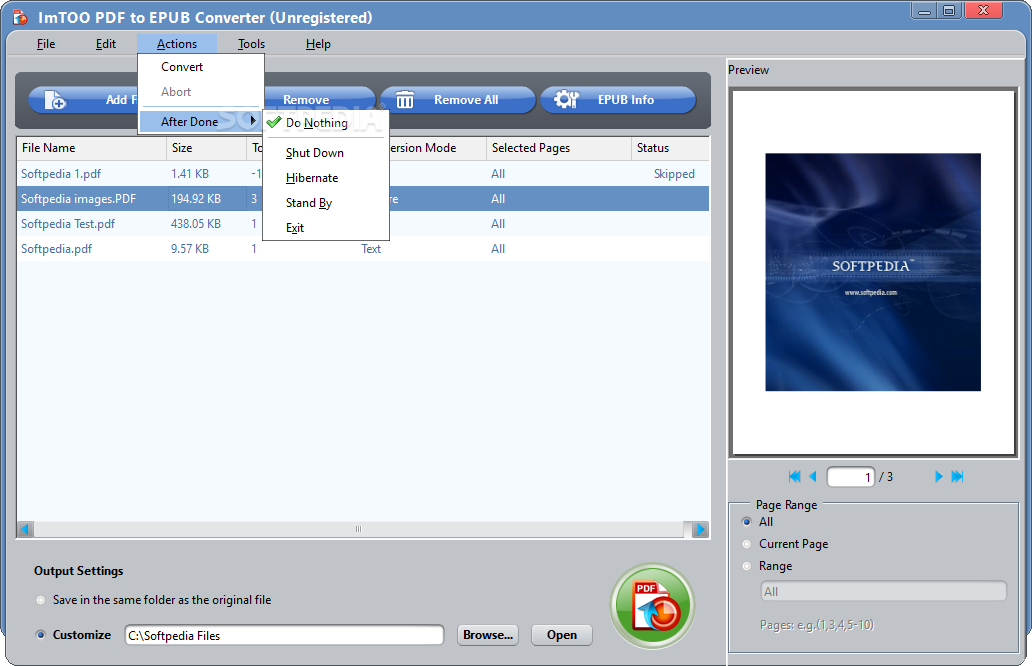Select the All page range radio button
Image resolution: width=1032 pixels, height=666 pixels.
click(746, 522)
